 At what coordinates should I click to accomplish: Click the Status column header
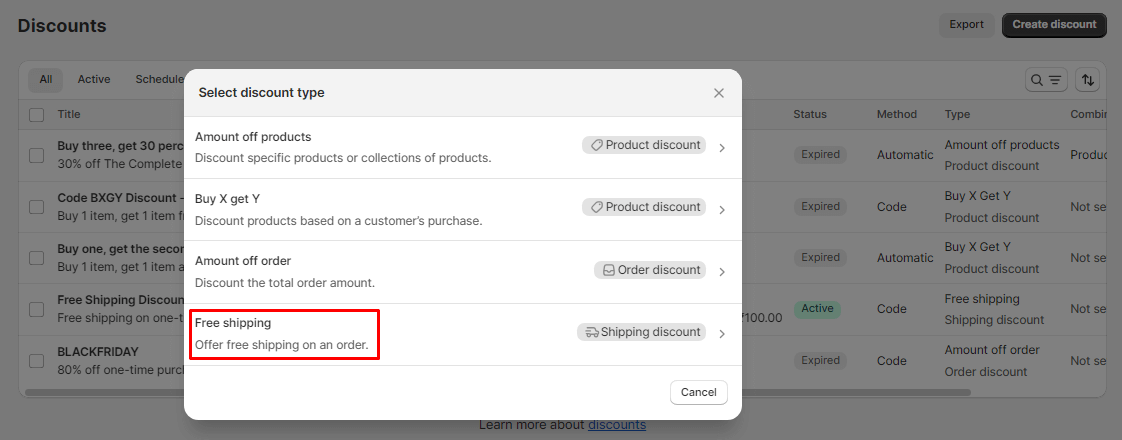[809, 114]
